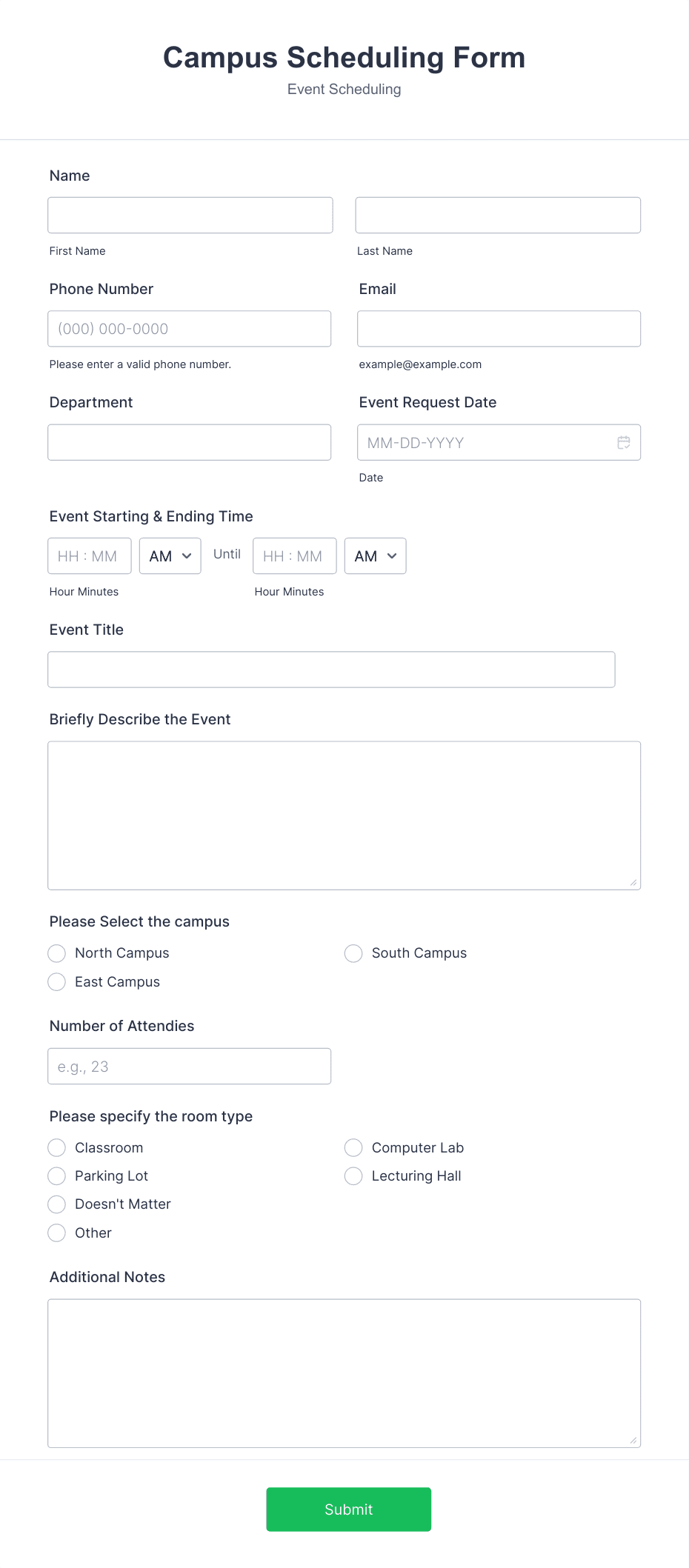Choose Lecturing Hall as the room type
This screenshot has height=1568, width=689.
(353, 1175)
